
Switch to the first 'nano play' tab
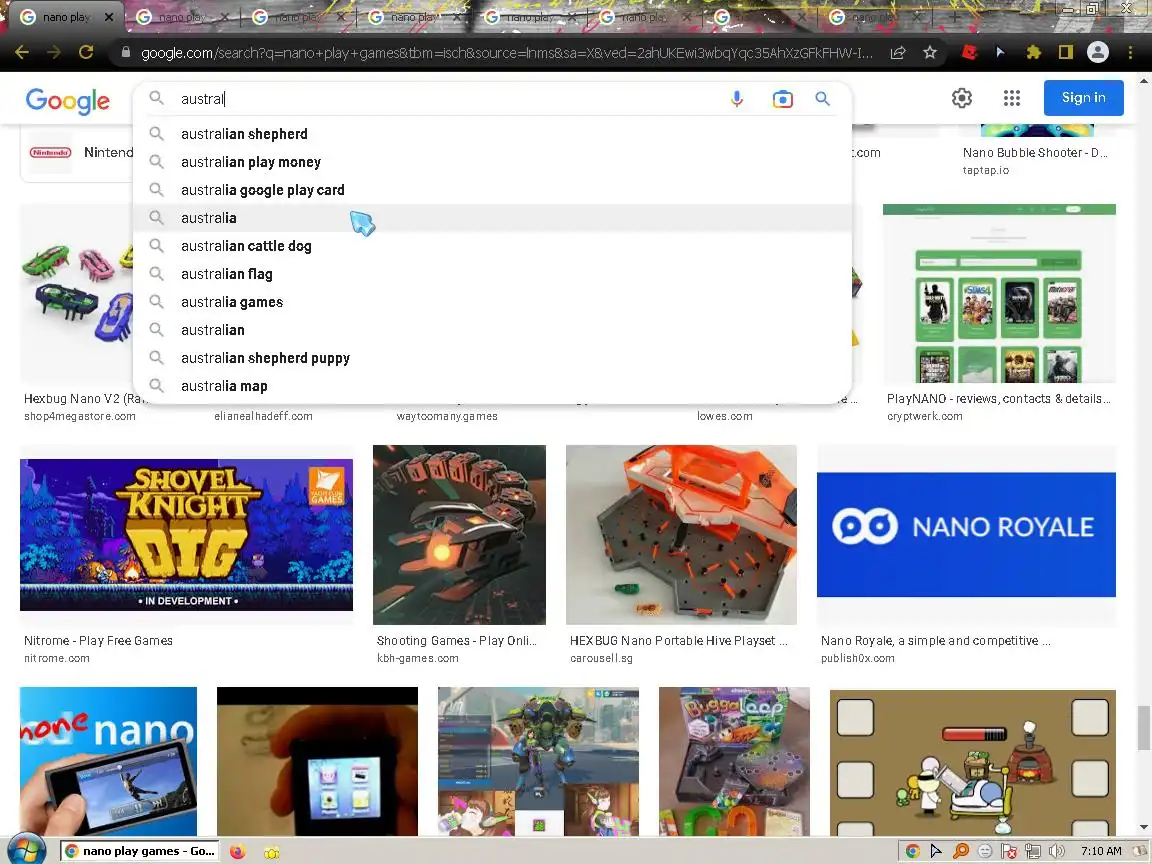click(x=65, y=17)
